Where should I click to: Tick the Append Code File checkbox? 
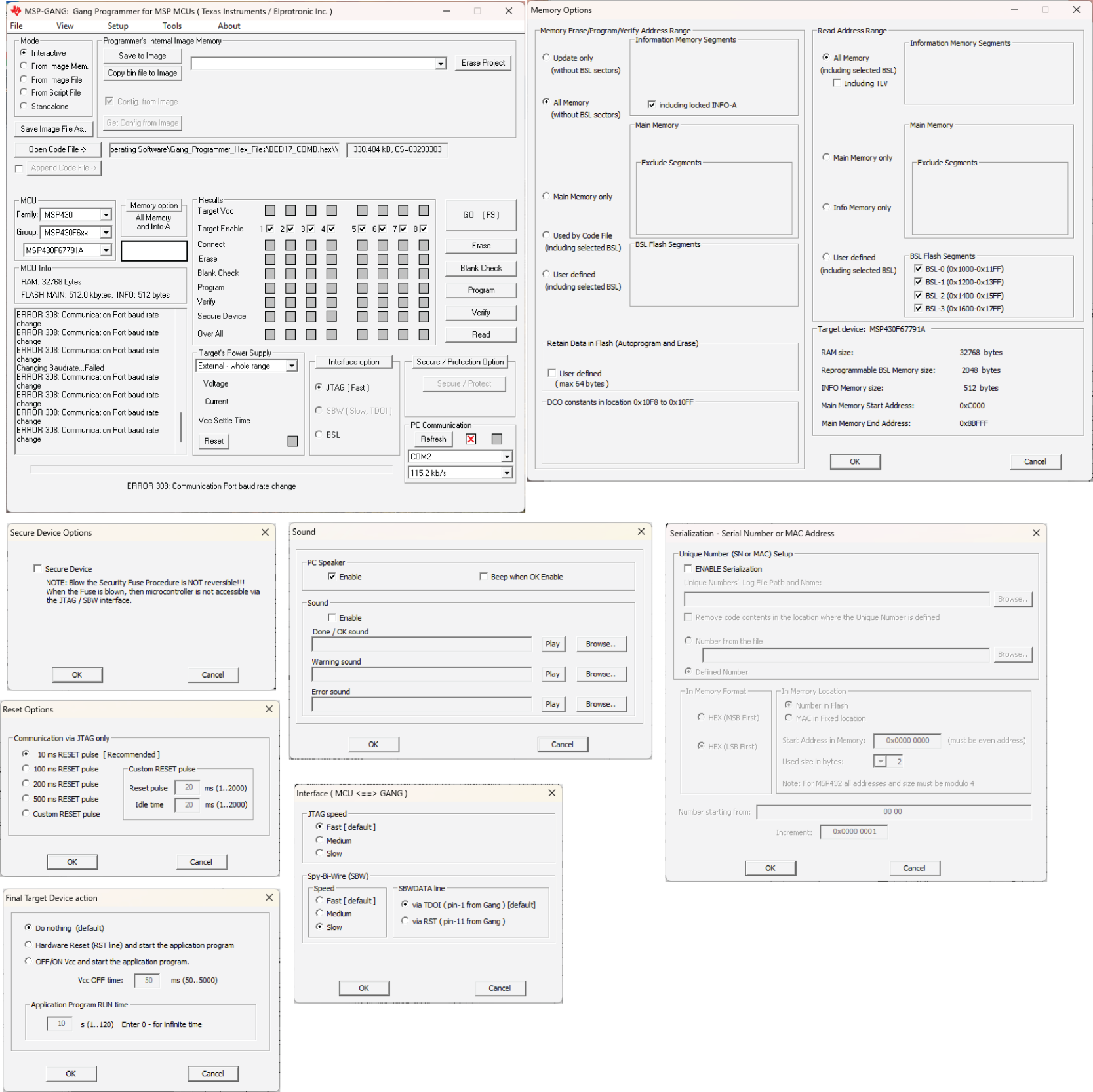coord(19,168)
